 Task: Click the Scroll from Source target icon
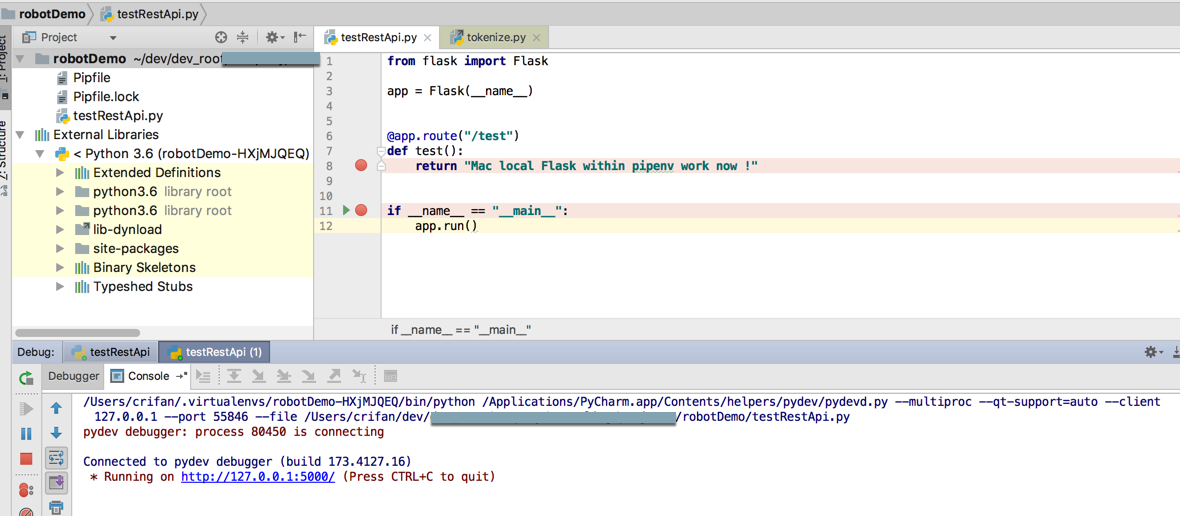[220, 37]
